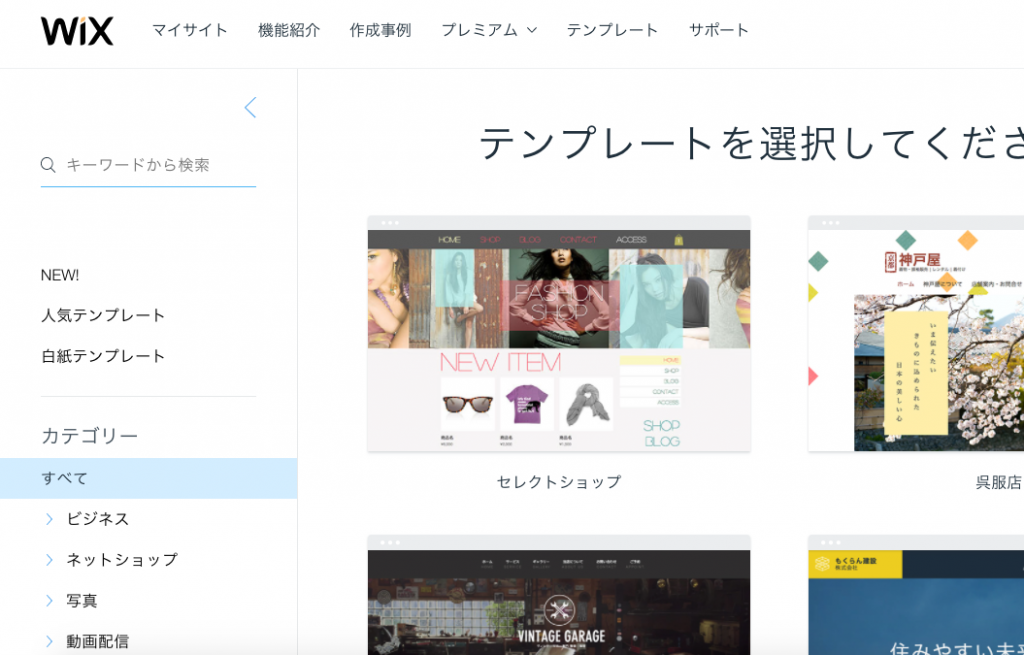This screenshot has width=1024, height=655.
Task: Expand the ネットショップ category chevron
Action: coord(49,560)
